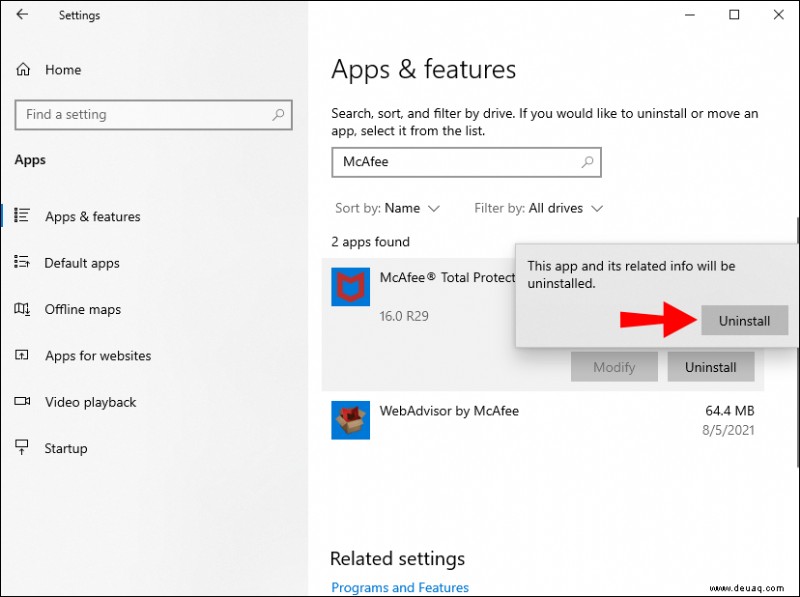The width and height of the screenshot is (800, 597).
Task: Select Apps & features in sidebar
Action: [x=92, y=216]
